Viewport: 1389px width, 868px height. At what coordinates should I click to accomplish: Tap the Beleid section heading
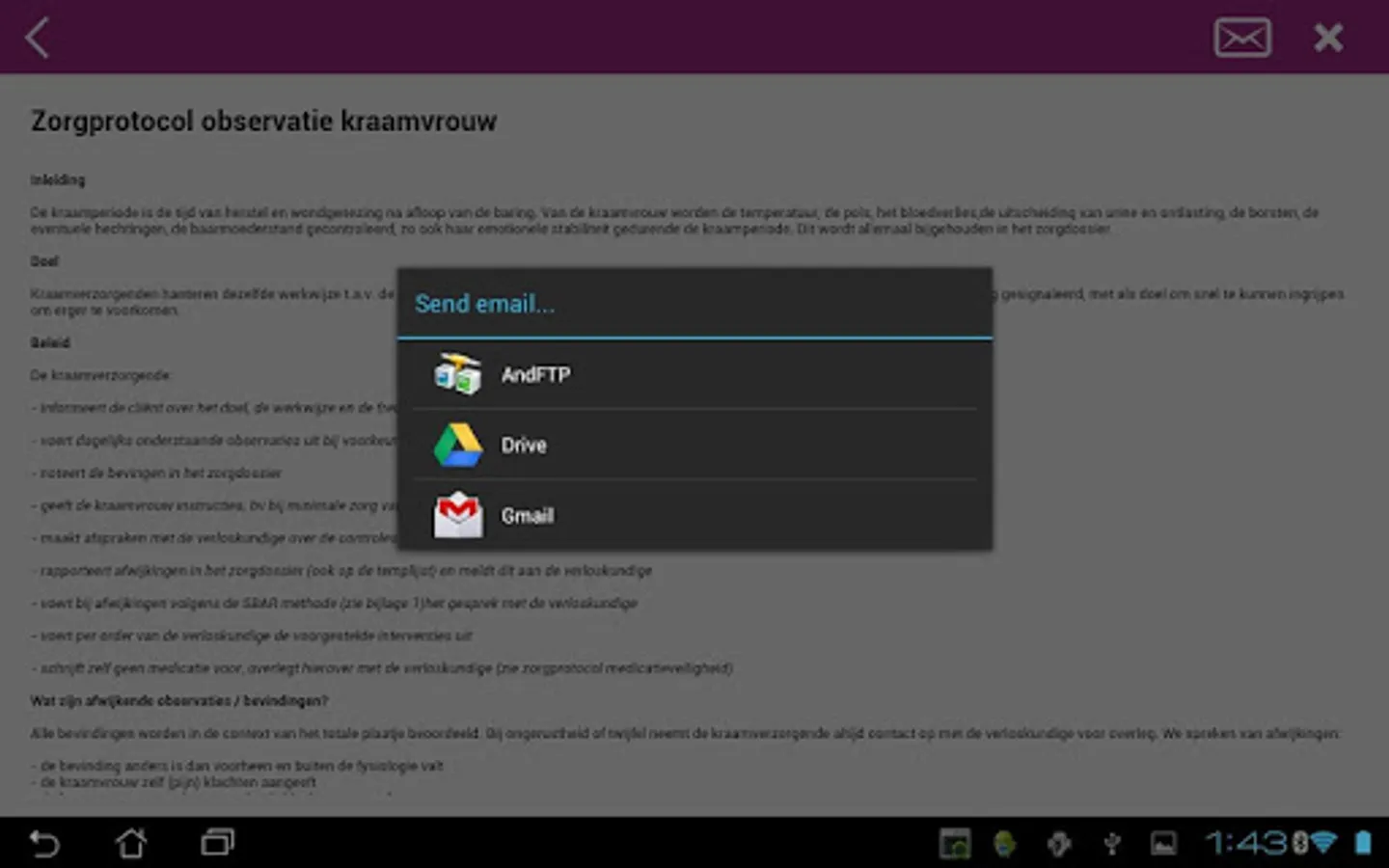pyautogui.click(x=50, y=342)
